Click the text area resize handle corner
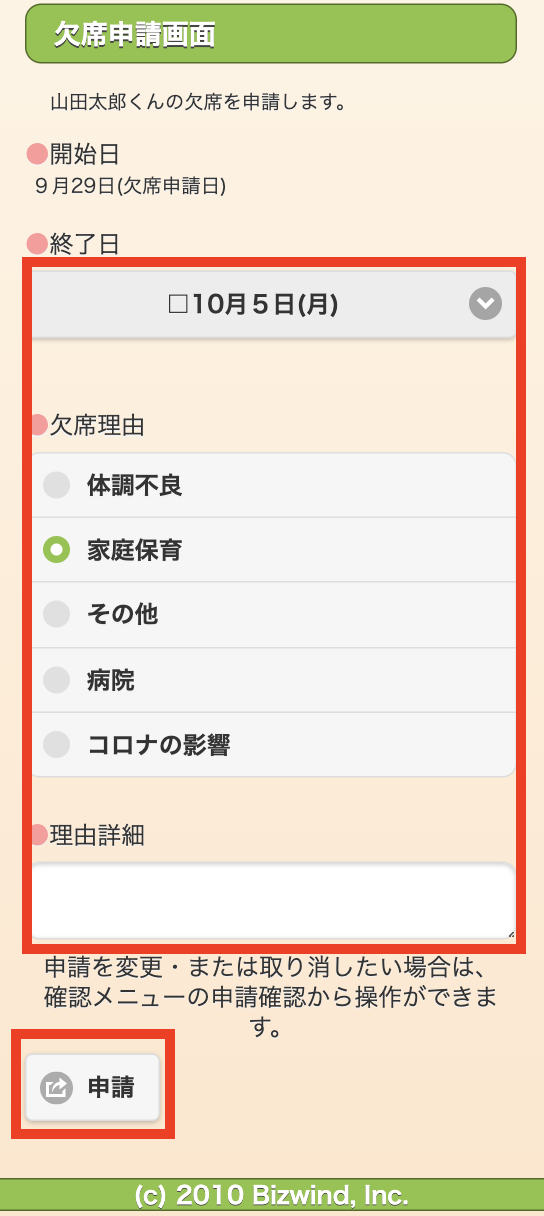The height and width of the screenshot is (1216, 544). click(x=510, y=933)
